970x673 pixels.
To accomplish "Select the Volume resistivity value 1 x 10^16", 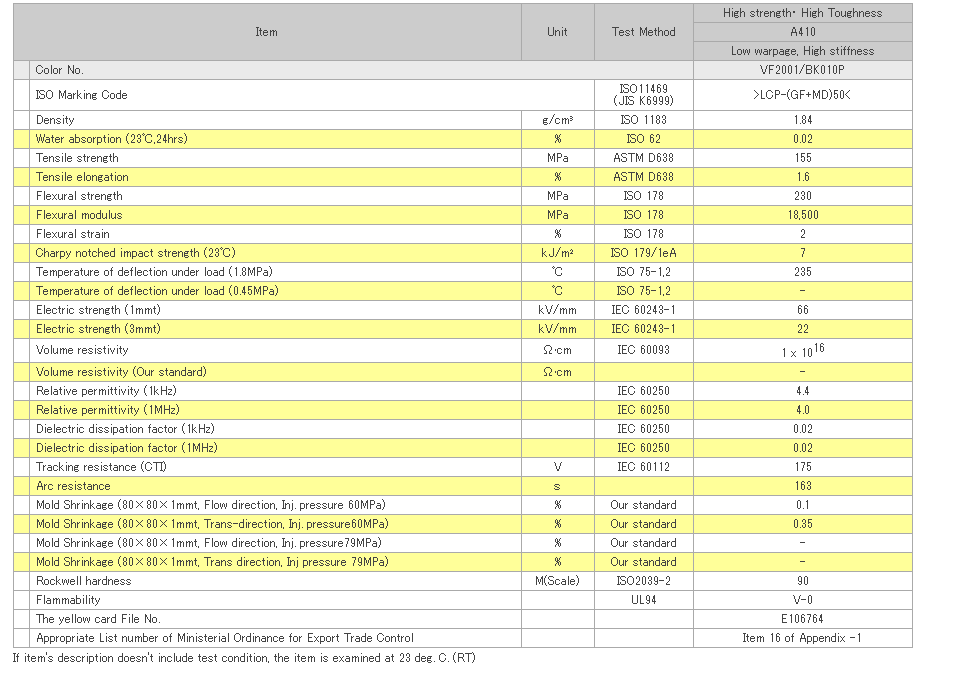I will [802, 351].
